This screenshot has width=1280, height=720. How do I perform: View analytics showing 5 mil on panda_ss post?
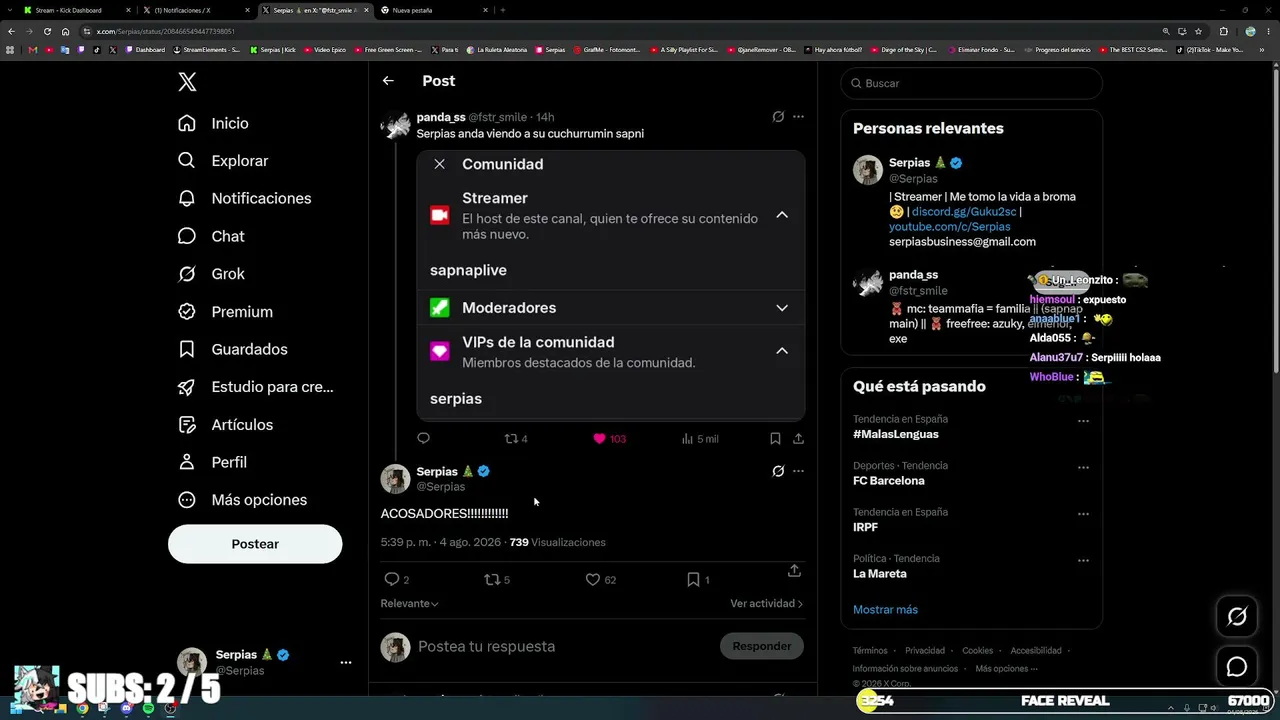[x=699, y=438]
